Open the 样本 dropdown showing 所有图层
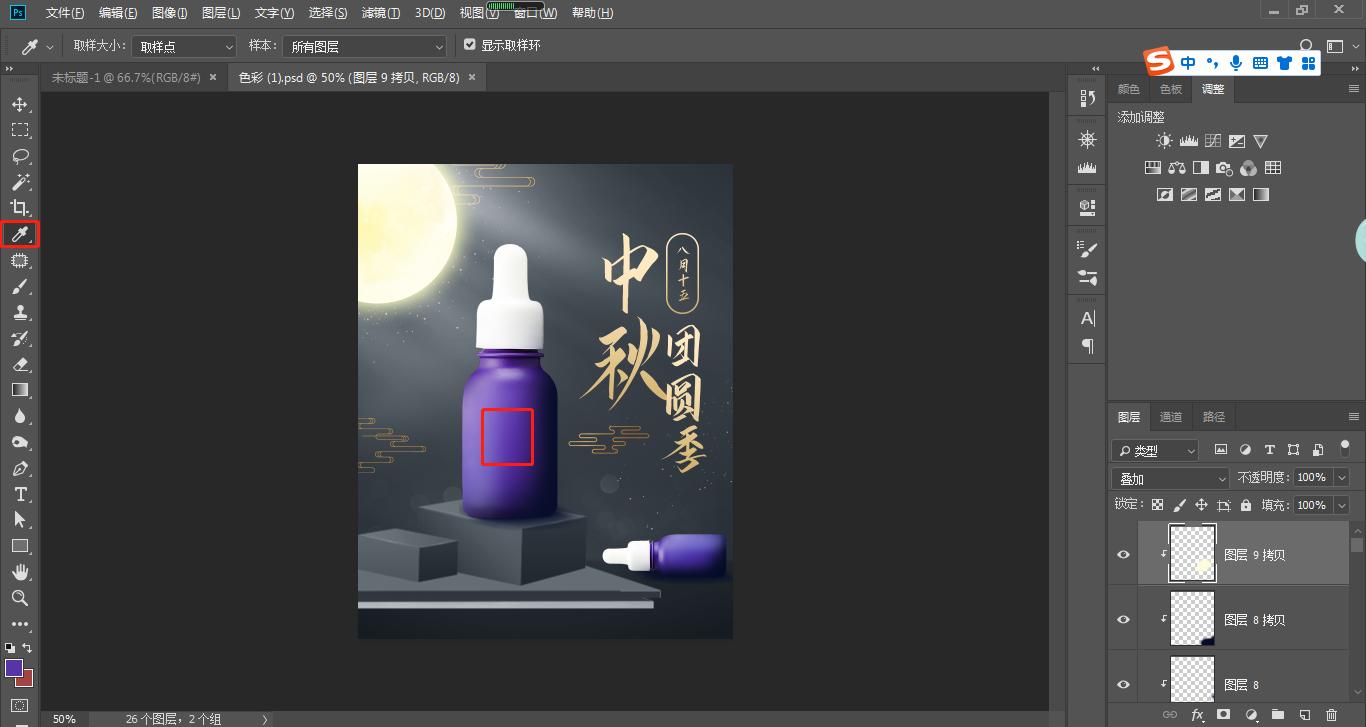The width and height of the screenshot is (1366, 727). (x=364, y=45)
